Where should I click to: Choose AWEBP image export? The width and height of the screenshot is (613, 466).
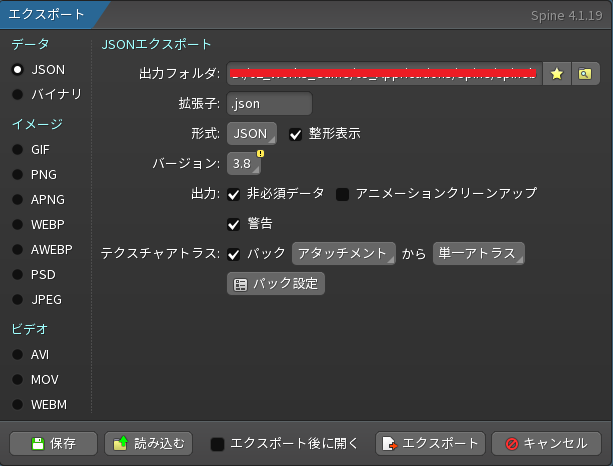tap(18, 249)
